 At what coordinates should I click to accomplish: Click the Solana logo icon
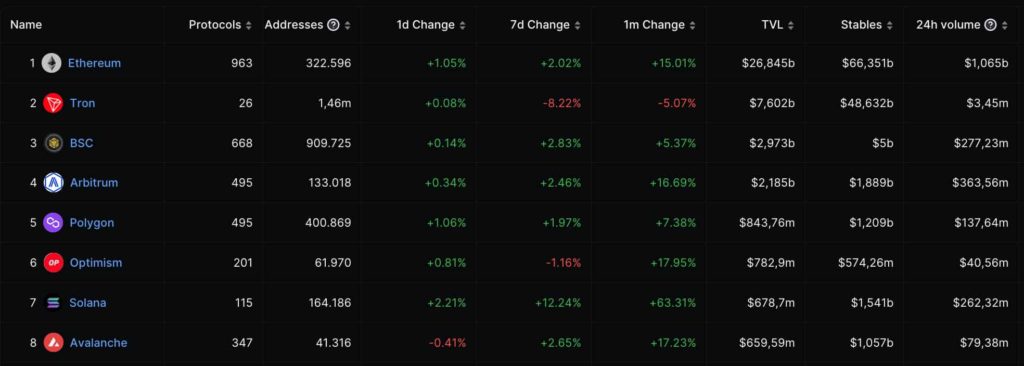coord(53,303)
